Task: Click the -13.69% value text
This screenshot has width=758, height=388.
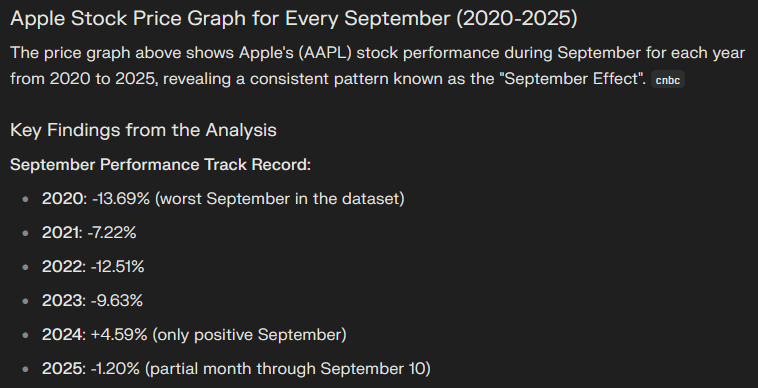Action: (120, 199)
